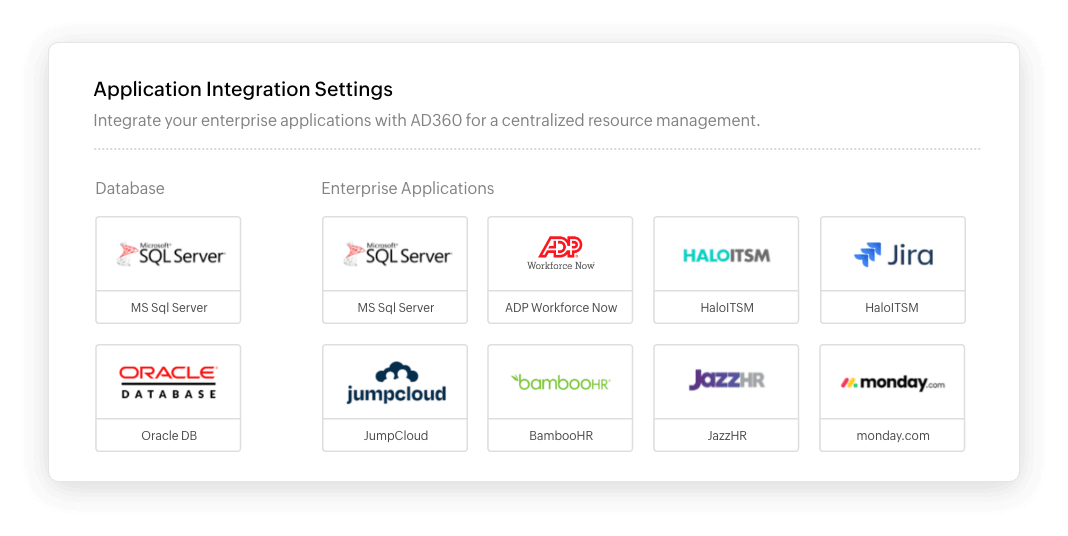Click the 'BambooHR' label

pyautogui.click(x=561, y=436)
